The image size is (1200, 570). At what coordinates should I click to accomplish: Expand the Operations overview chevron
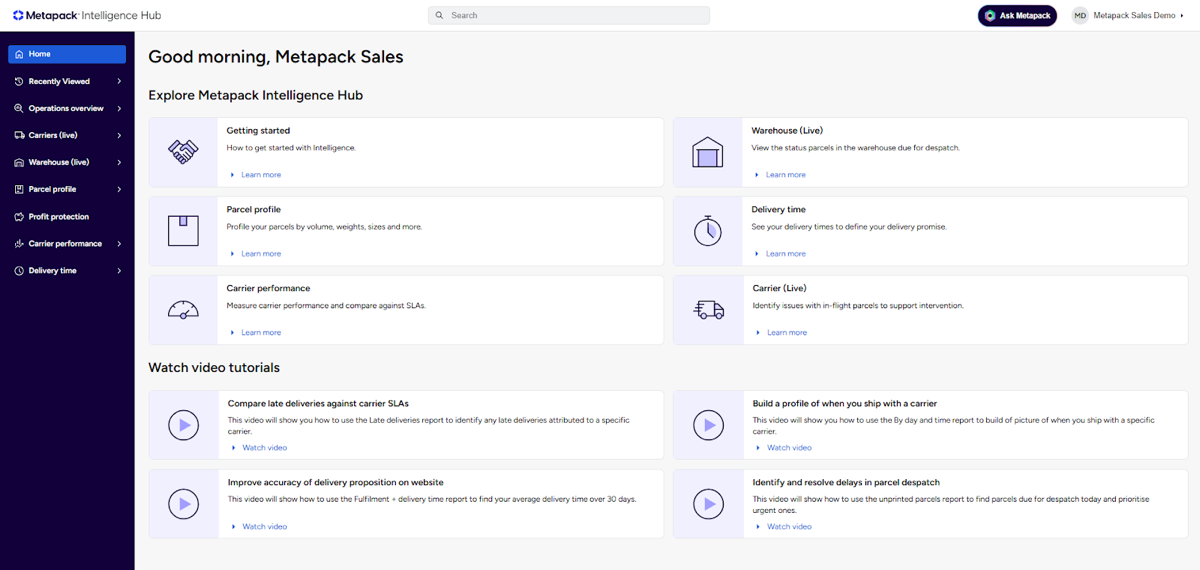[x=119, y=108]
